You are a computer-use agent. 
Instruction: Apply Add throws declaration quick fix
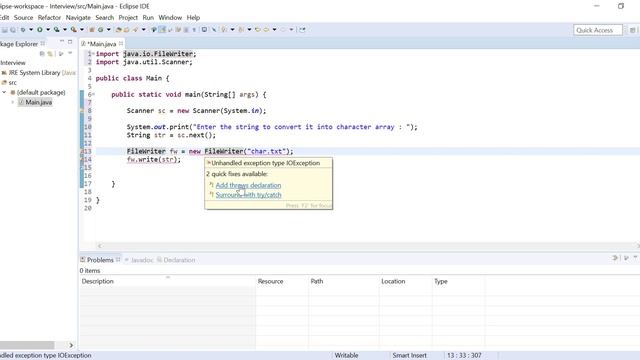(x=248, y=185)
